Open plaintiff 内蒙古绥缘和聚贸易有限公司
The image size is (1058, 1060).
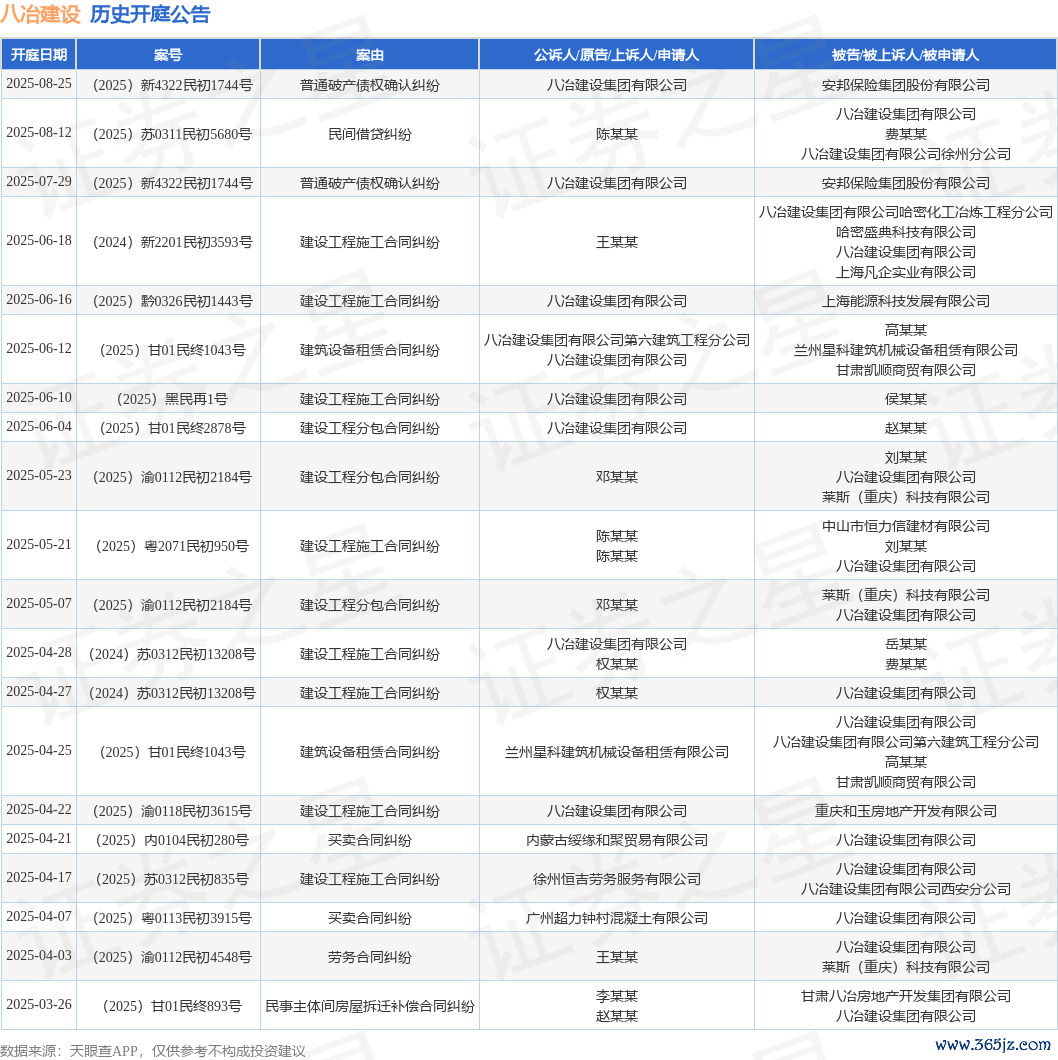616,840
